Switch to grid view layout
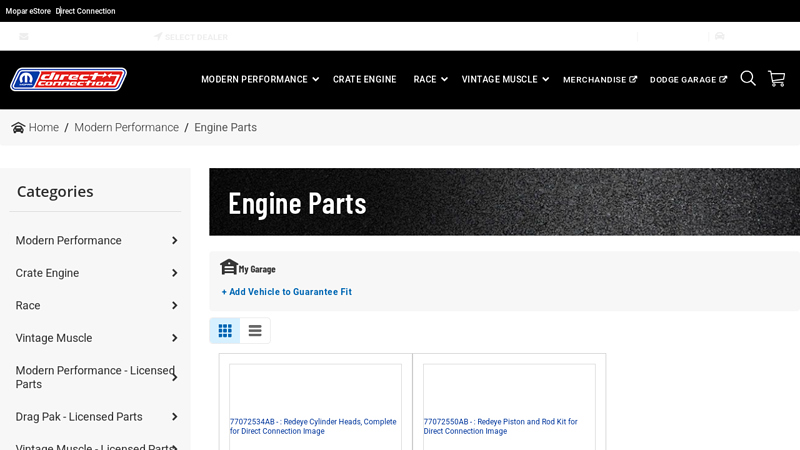800x450 pixels. coord(225,331)
